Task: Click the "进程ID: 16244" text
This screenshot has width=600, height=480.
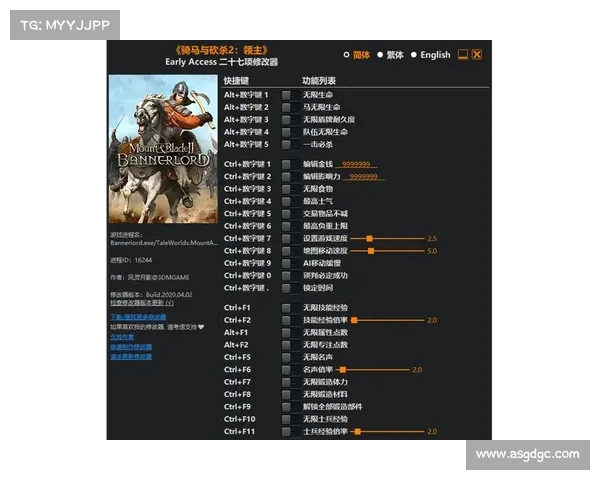Action: 131,260
